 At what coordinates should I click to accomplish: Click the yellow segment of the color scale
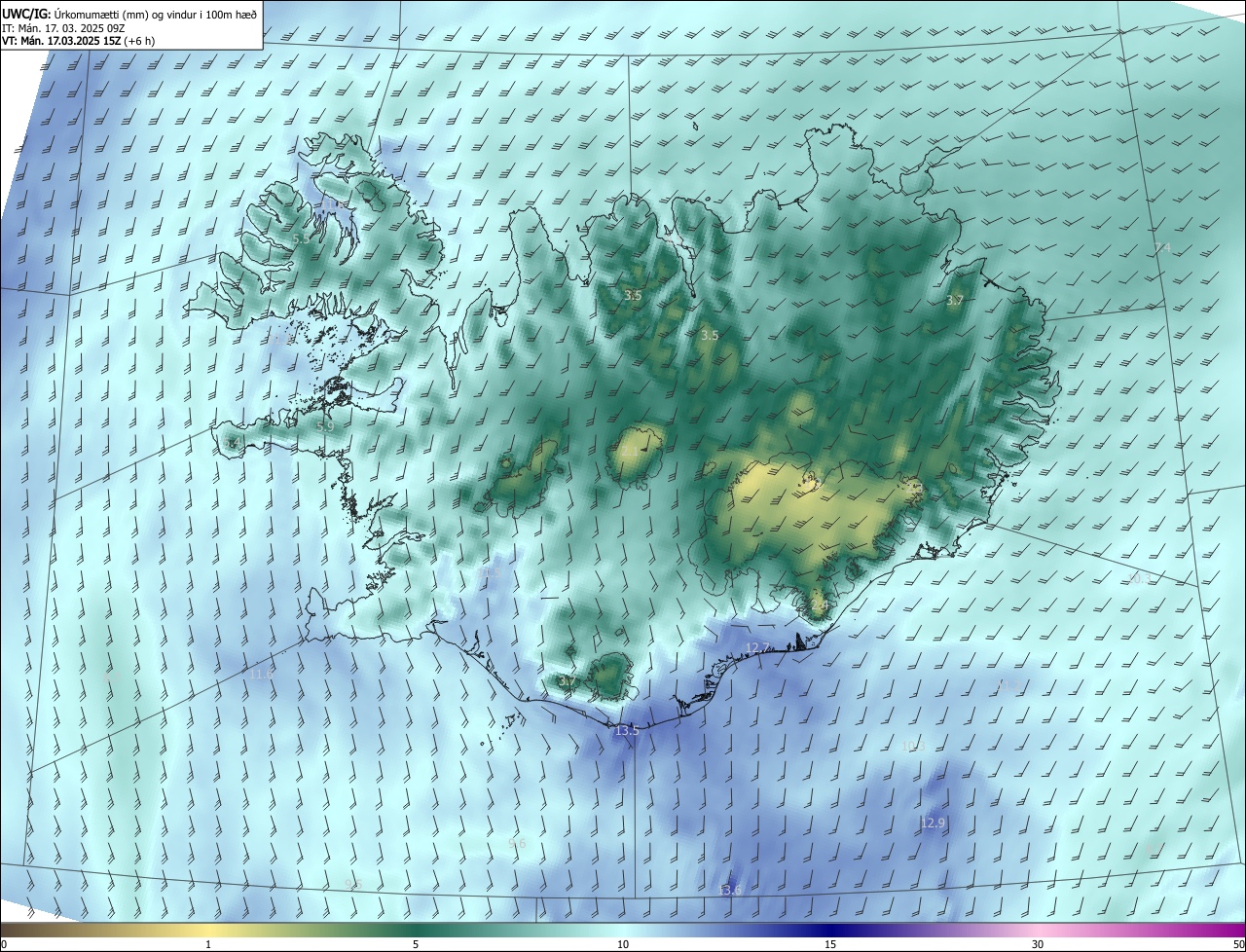(208, 930)
